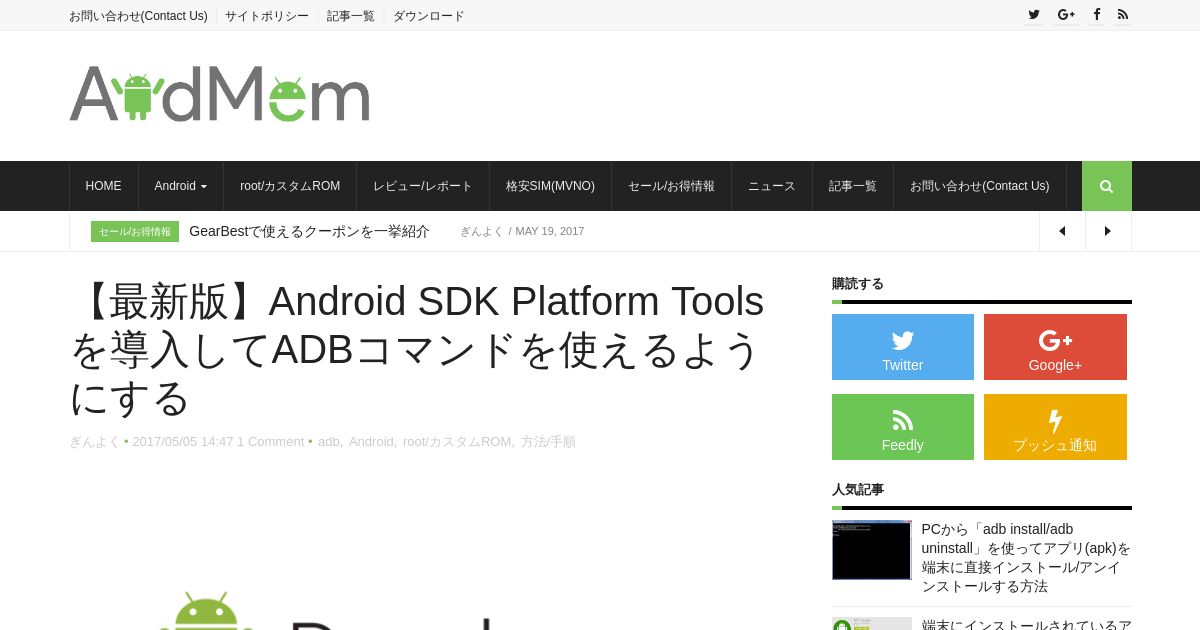This screenshot has height=630, width=1200.
Task: Open the Facebook icon in top bar
Action: 1097,15
